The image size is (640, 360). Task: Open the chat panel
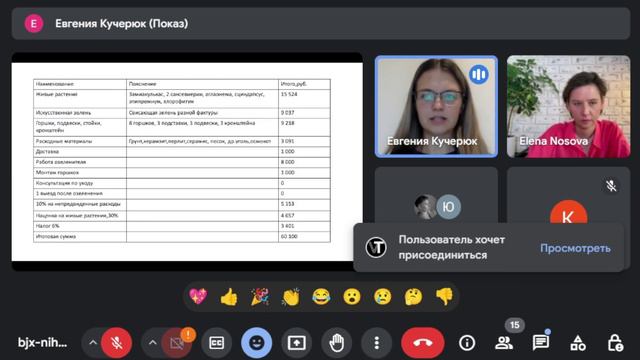point(541,343)
